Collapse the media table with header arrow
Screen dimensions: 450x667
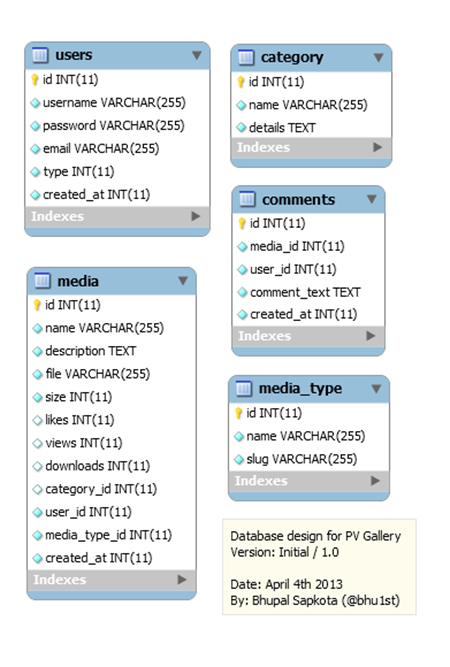click(183, 281)
